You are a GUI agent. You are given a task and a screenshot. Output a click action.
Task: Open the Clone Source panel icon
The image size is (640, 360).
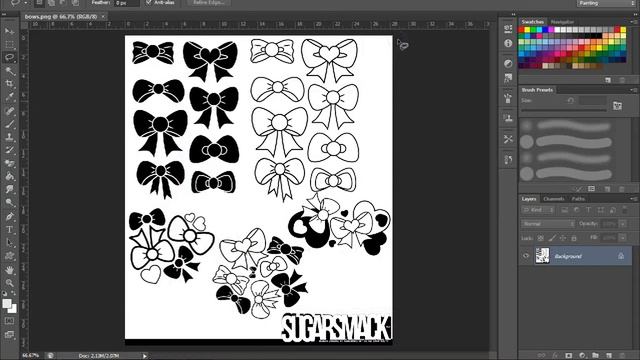pos(508,118)
